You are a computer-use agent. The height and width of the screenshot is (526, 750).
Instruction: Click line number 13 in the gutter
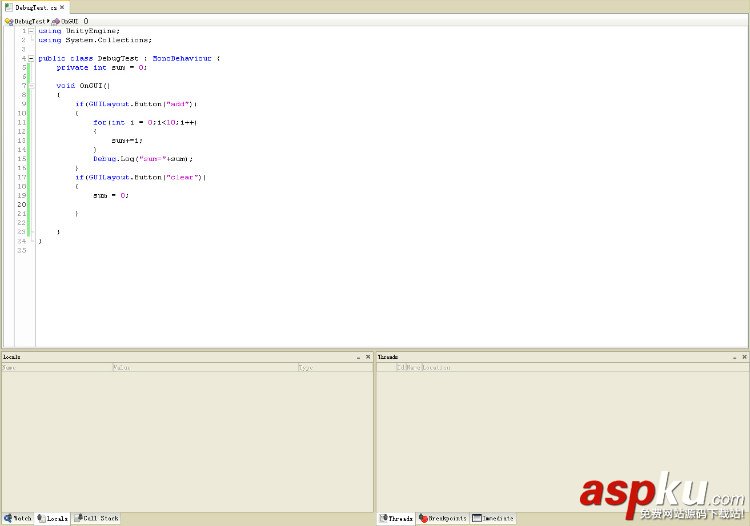pyautogui.click(x=22, y=141)
